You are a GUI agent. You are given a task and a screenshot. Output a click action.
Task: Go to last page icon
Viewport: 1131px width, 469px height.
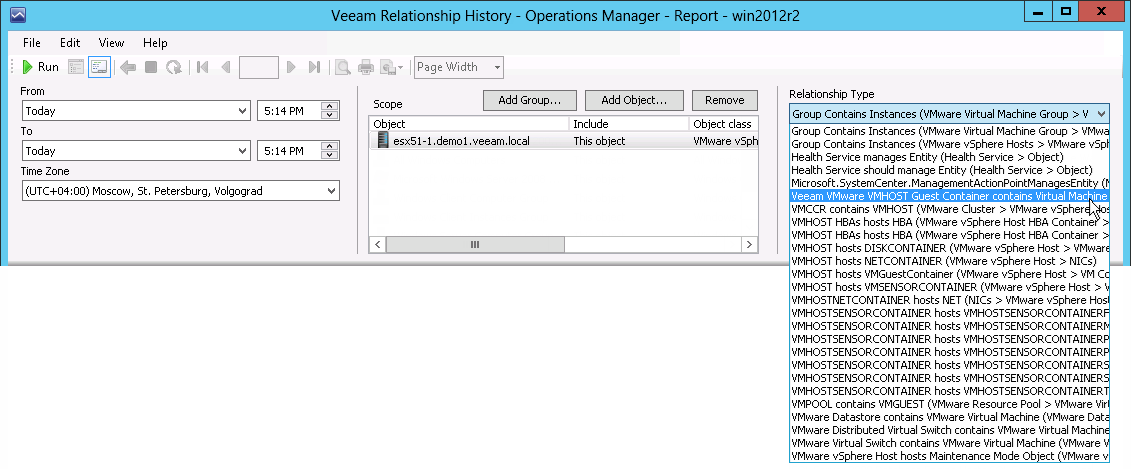pos(314,67)
